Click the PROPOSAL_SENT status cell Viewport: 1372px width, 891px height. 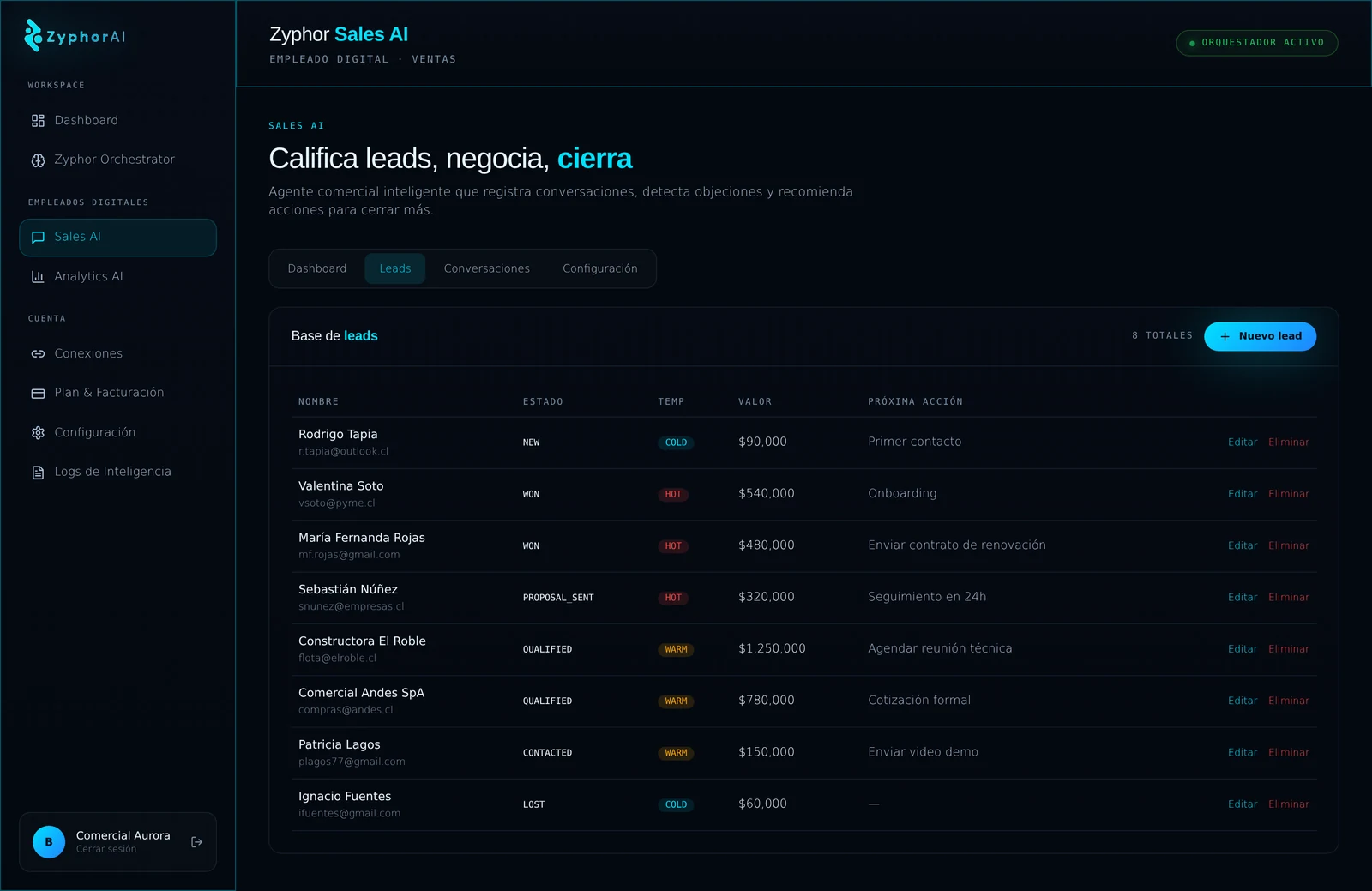point(558,598)
